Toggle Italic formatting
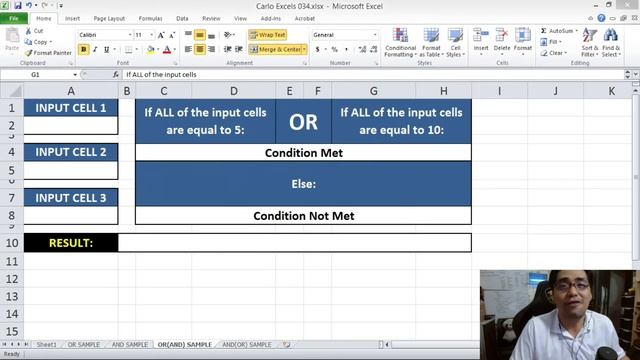This screenshot has width=640, height=360. pyautogui.click(x=95, y=49)
